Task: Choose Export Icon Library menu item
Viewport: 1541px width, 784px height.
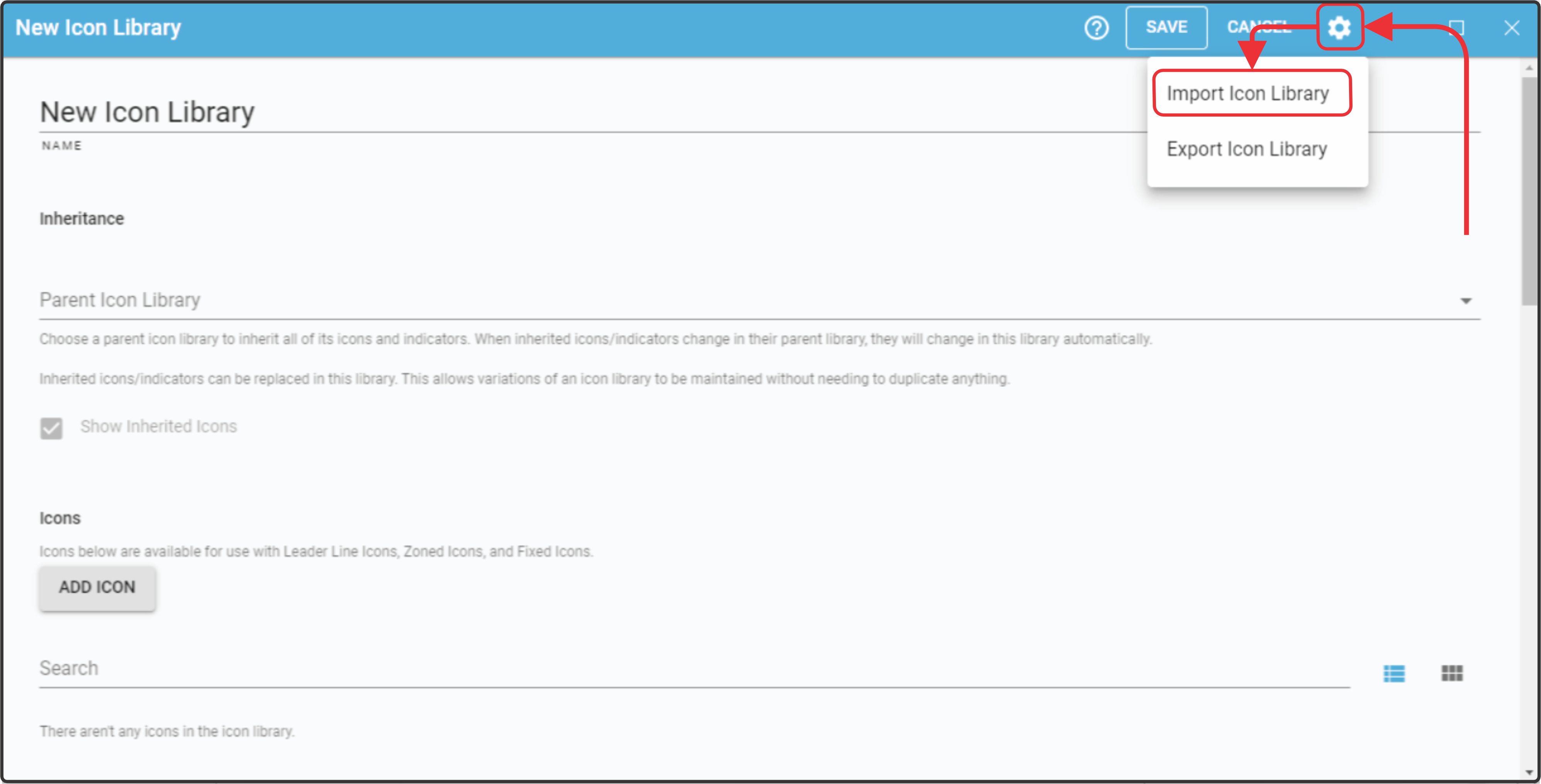Action: point(1247,149)
